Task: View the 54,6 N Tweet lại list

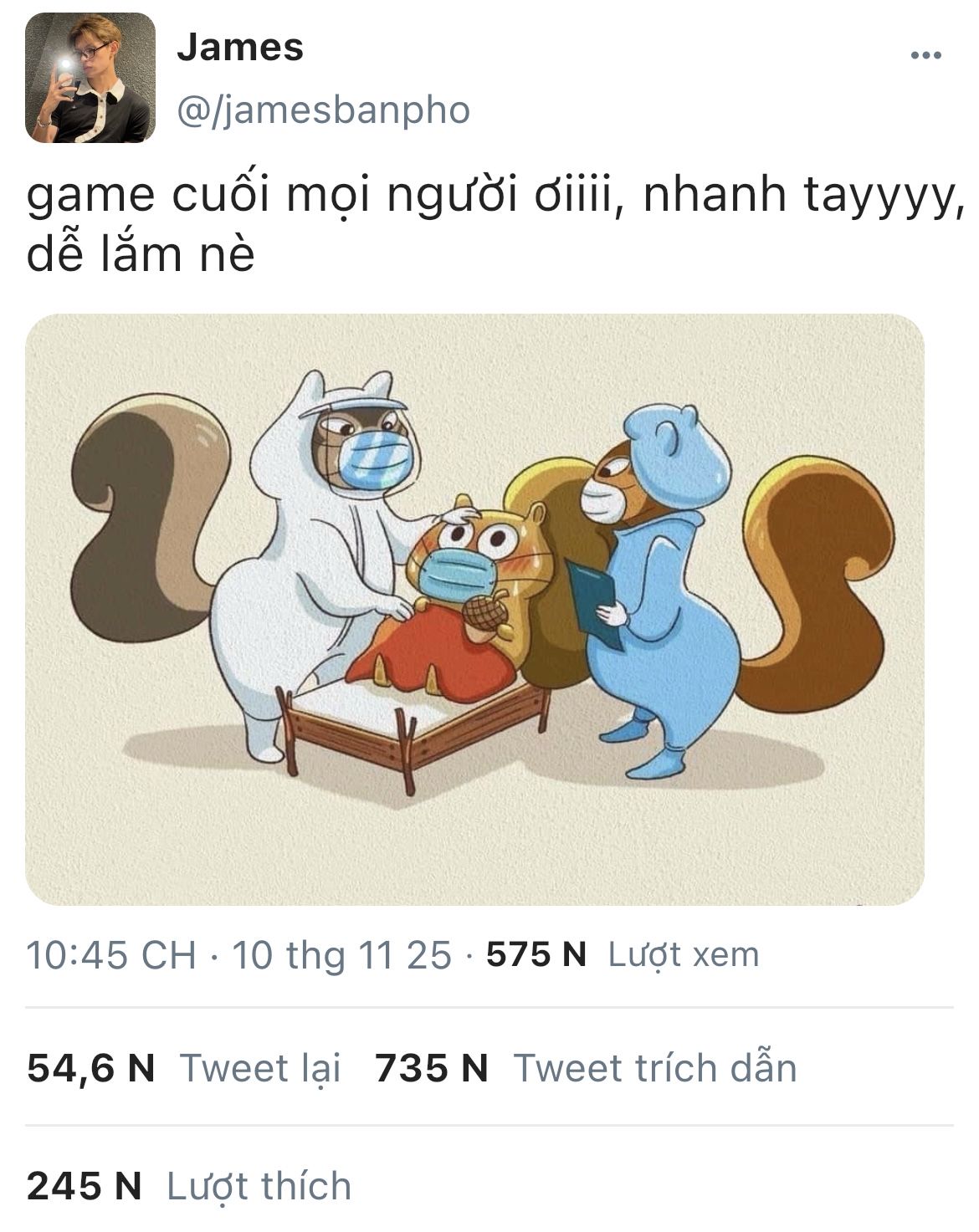Action: [x=184, y=1068]
